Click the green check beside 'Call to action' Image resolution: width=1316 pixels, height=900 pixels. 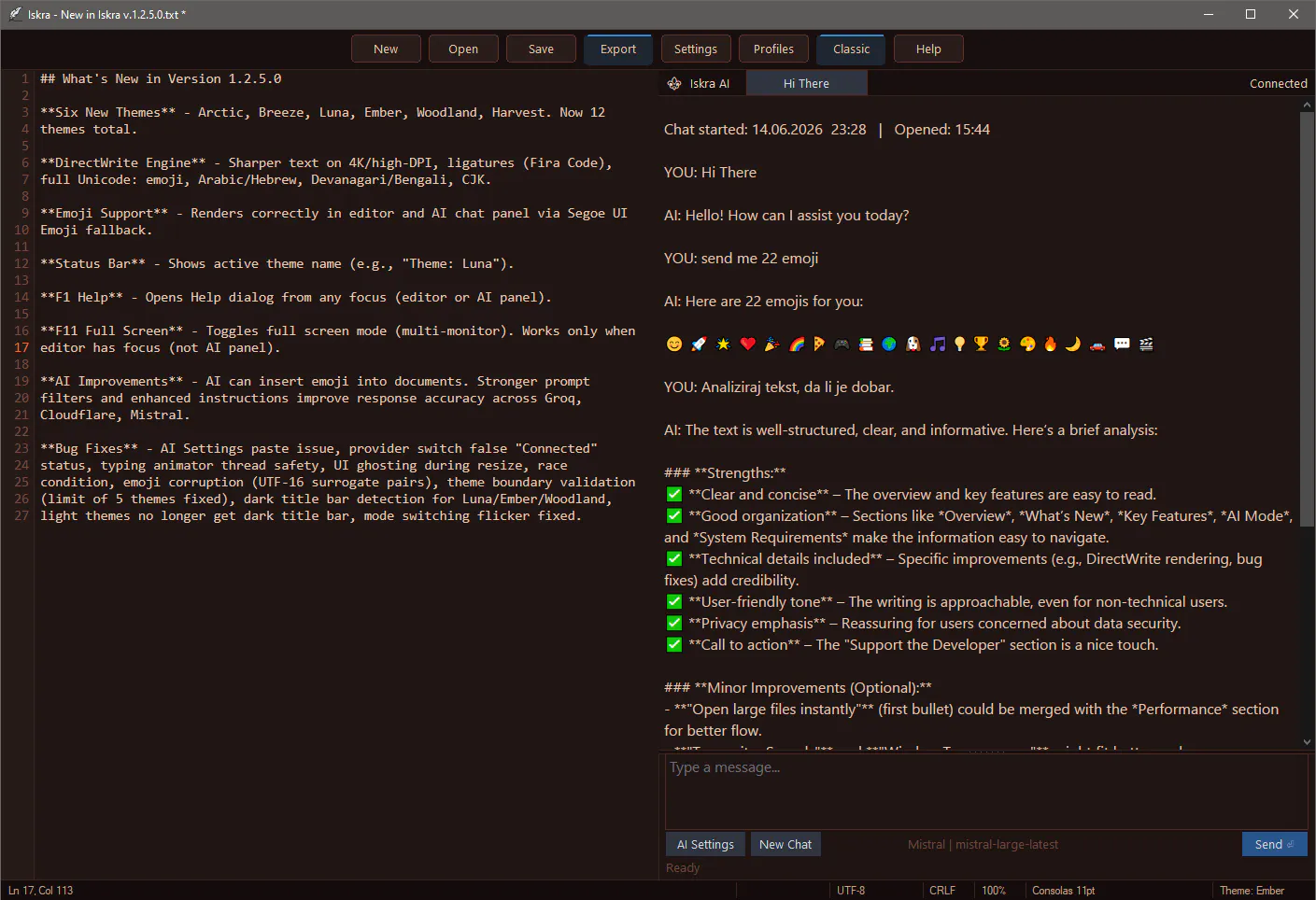[674, 644]
